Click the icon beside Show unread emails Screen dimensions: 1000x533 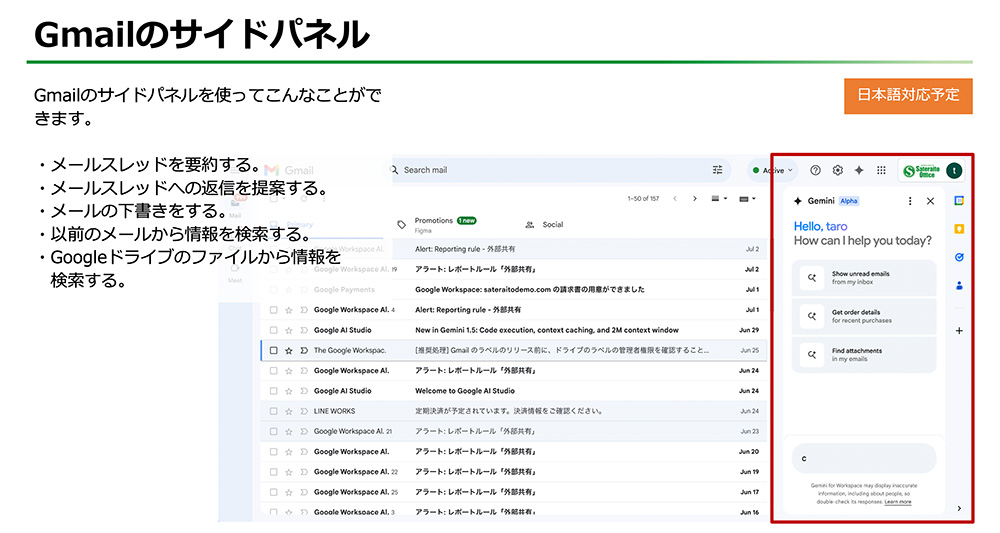pyautogui.click(x=812, y=277)
